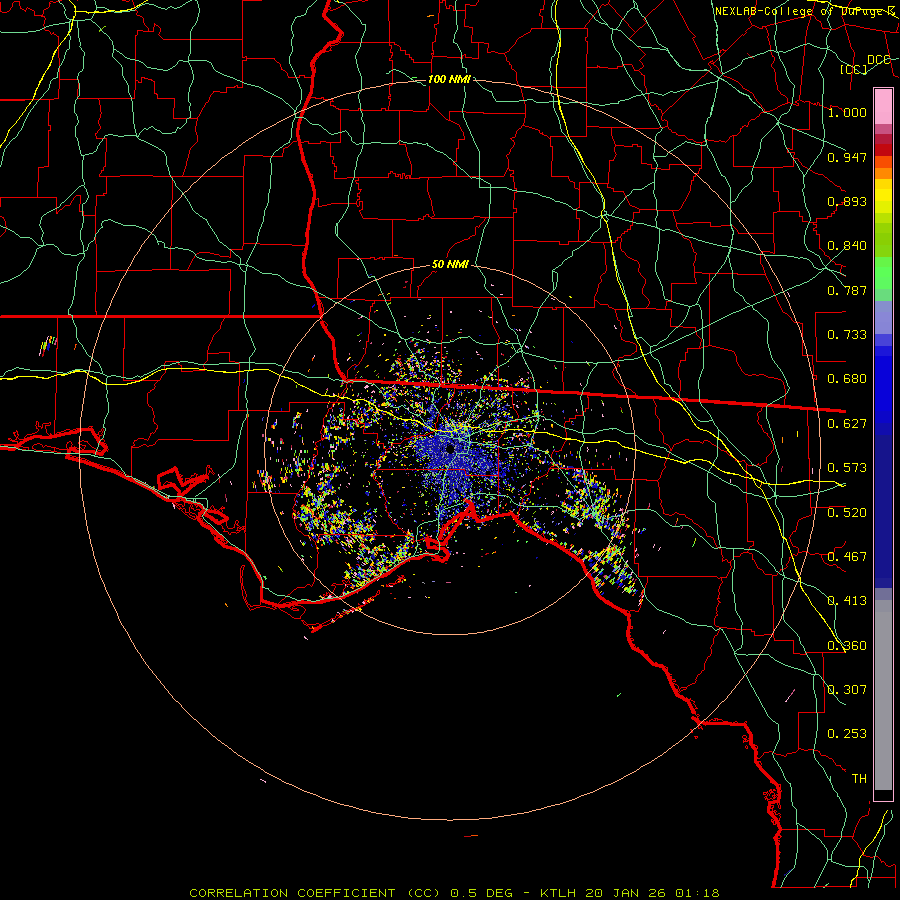Click the 1.000 color scale value
This screenshot has height=900, width=900.
click(x=847, y=112)
